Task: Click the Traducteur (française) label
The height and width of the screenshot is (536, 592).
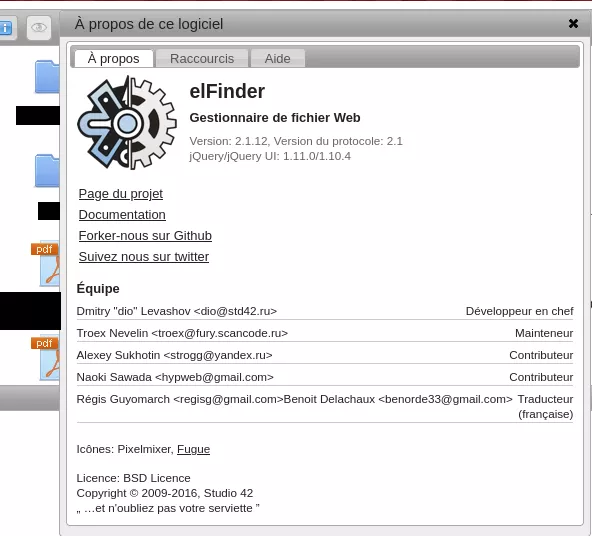Action: (x=545, y=407)
